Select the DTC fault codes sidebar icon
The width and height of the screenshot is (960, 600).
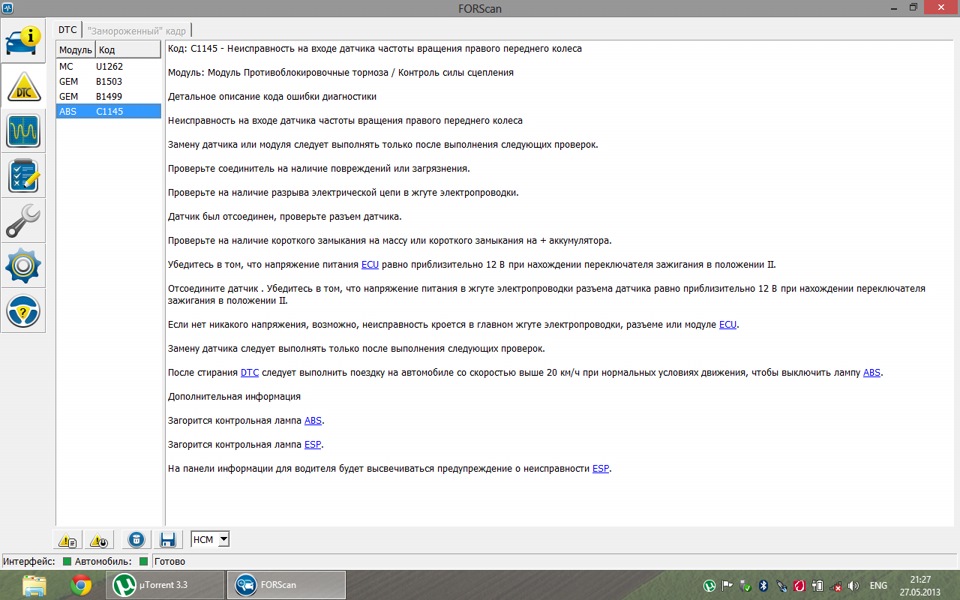[x=23, y=86]
